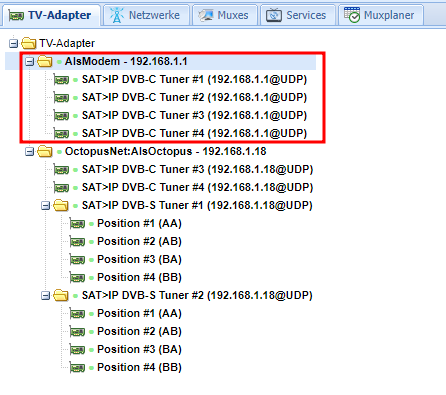Select 'AlsModem - 192.168.1.1' row

click(x=160, y=62)
